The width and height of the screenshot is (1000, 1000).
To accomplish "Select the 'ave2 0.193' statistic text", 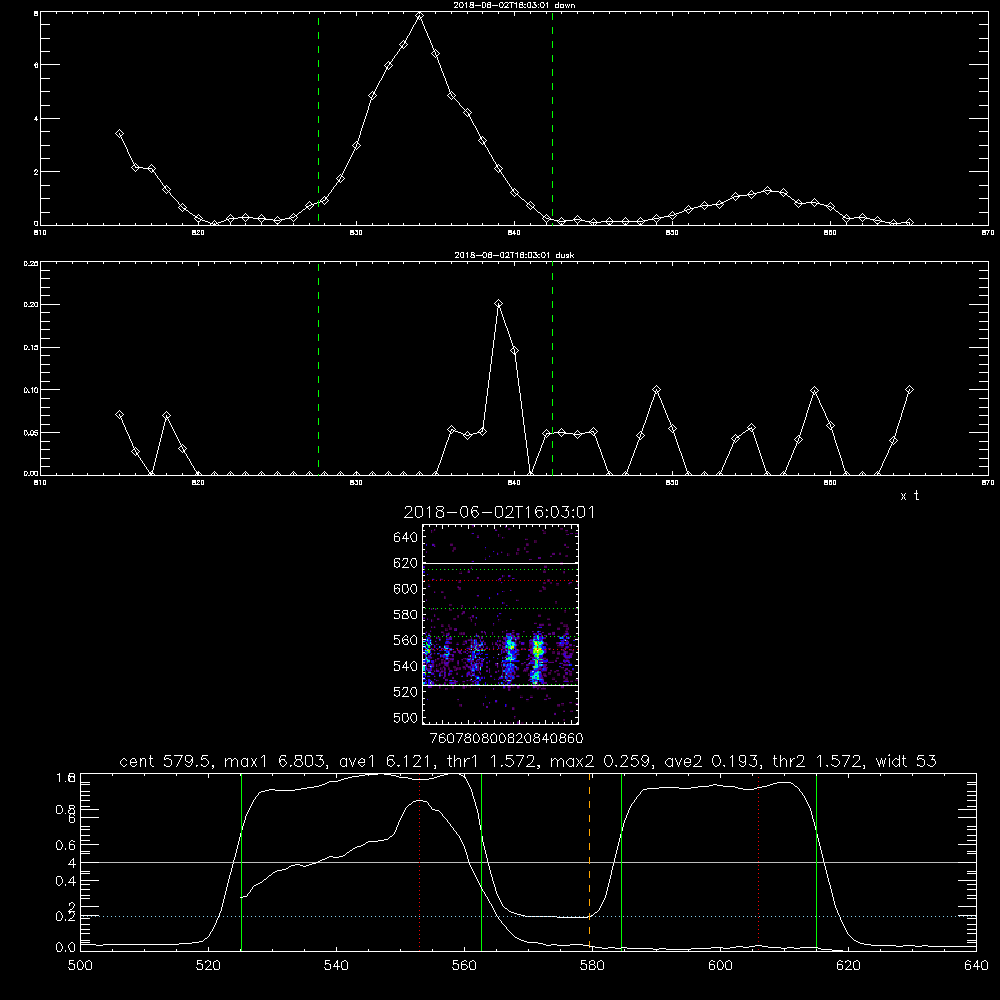I will point(711,761).
